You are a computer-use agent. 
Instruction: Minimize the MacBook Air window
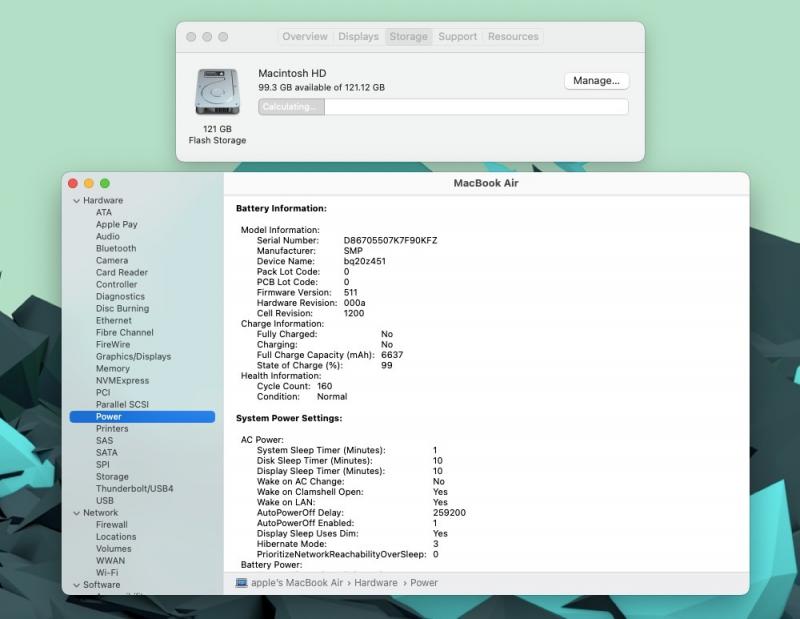89,183
